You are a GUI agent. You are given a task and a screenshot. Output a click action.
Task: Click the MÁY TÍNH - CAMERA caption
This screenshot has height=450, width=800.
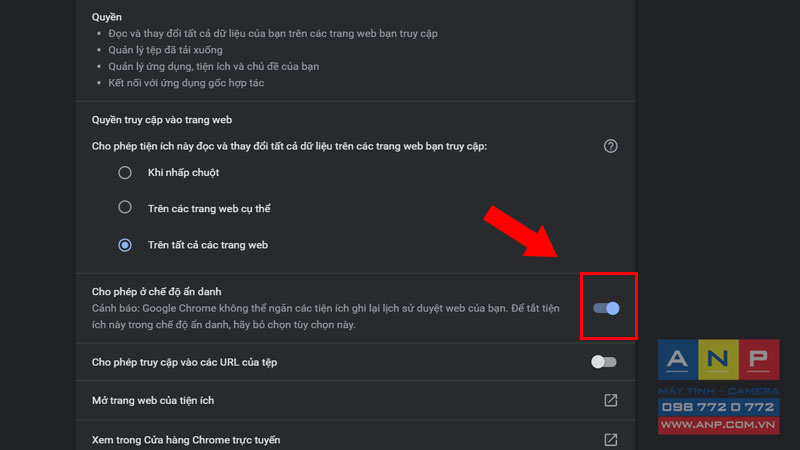coord(718,391)
